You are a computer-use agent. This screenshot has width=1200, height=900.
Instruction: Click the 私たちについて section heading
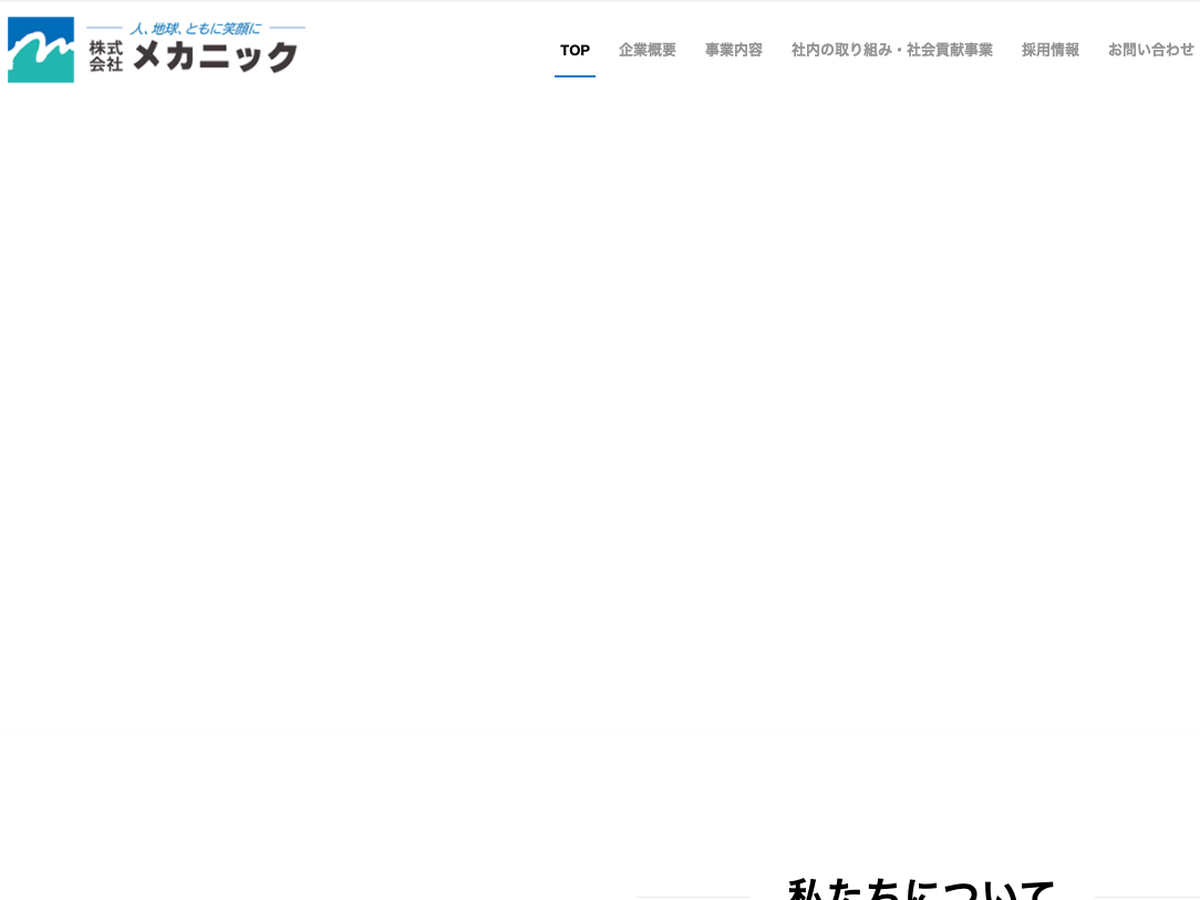[921, 889]
